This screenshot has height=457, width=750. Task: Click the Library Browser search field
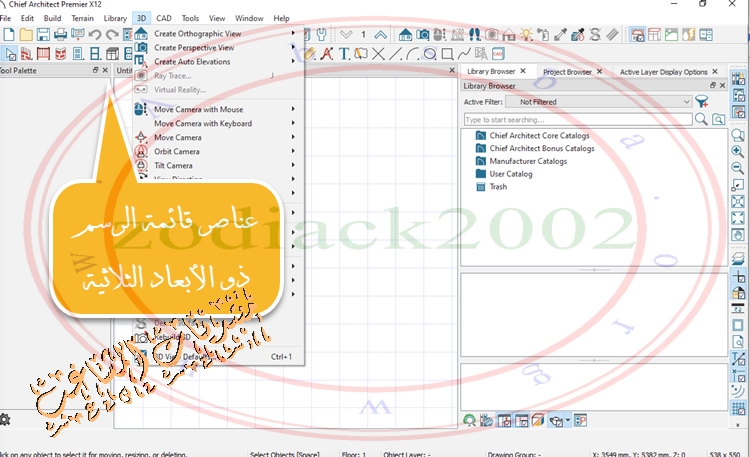(x=578, y=119)
